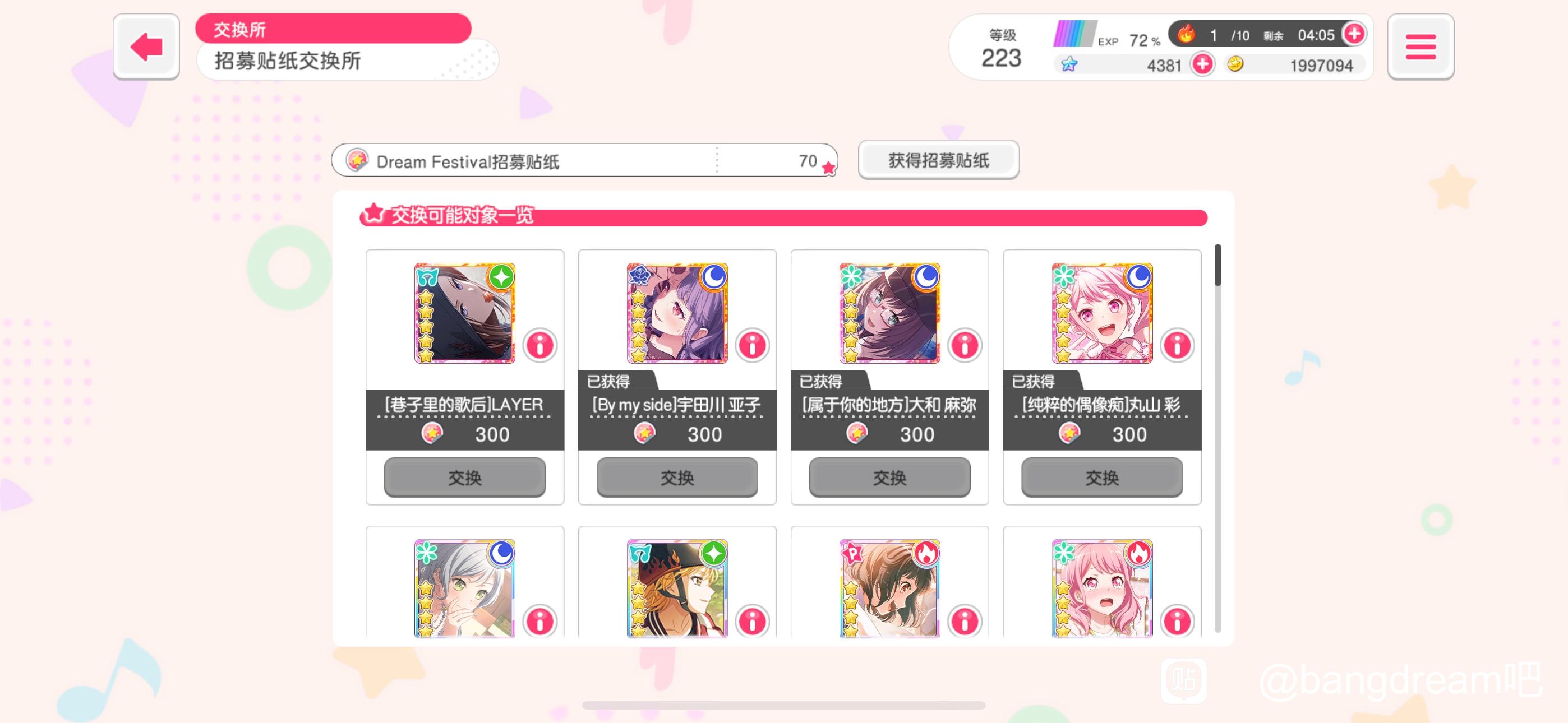Viewport: 1568px width, 723px height.
Task: Open info for the helmet-character card in the second row
Action: coord(753,621)
